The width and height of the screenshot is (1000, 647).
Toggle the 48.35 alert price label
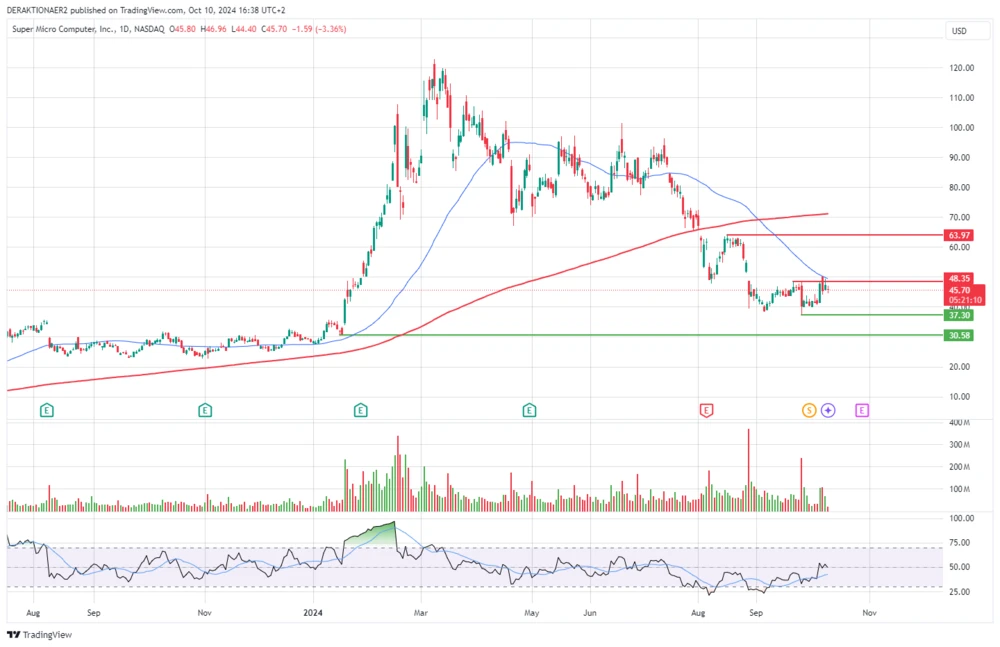click(x=957, y=277)
